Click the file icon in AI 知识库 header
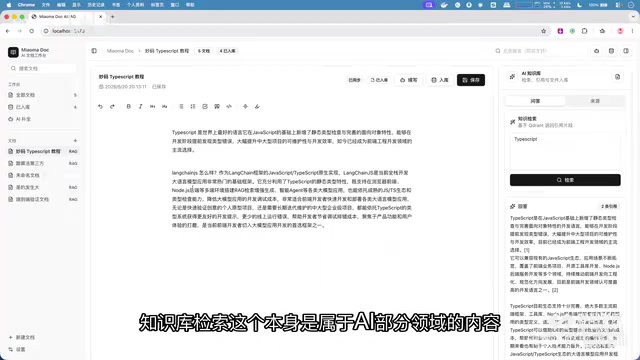Screen dimensions: 640x360 pyautogui.click(x=618, y=77)
